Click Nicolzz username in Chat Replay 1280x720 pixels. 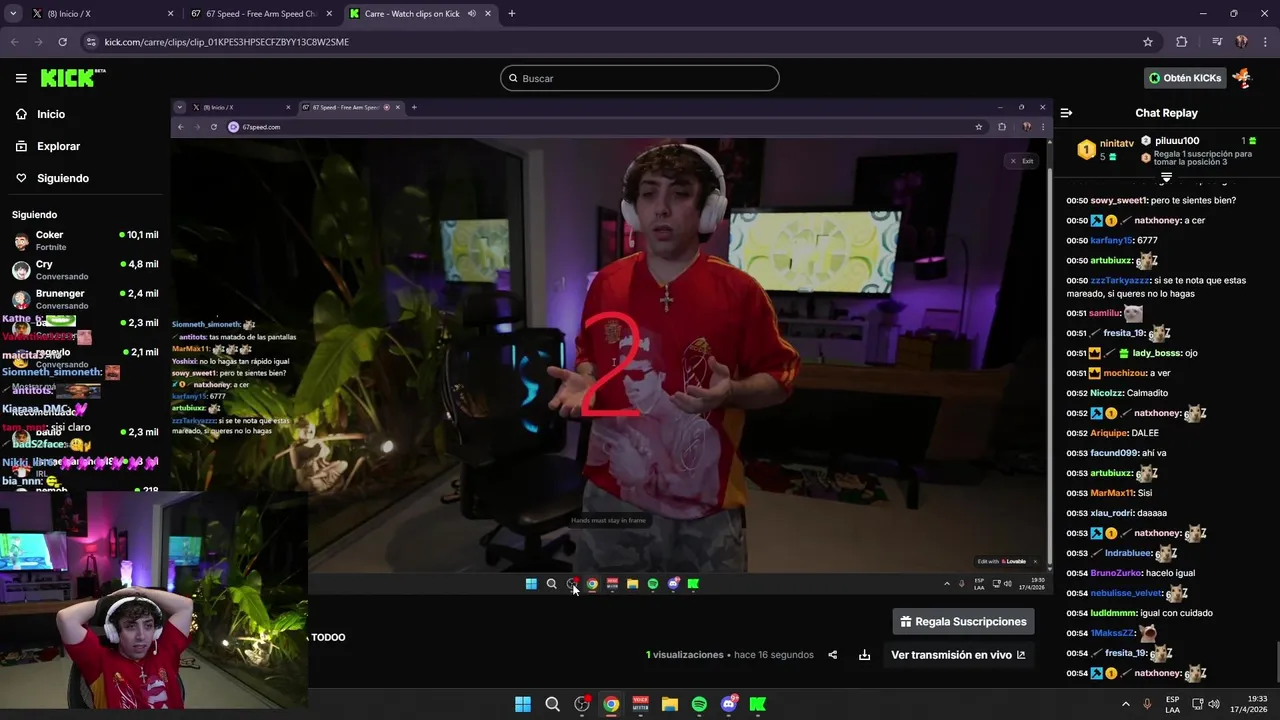point(1107,393)
